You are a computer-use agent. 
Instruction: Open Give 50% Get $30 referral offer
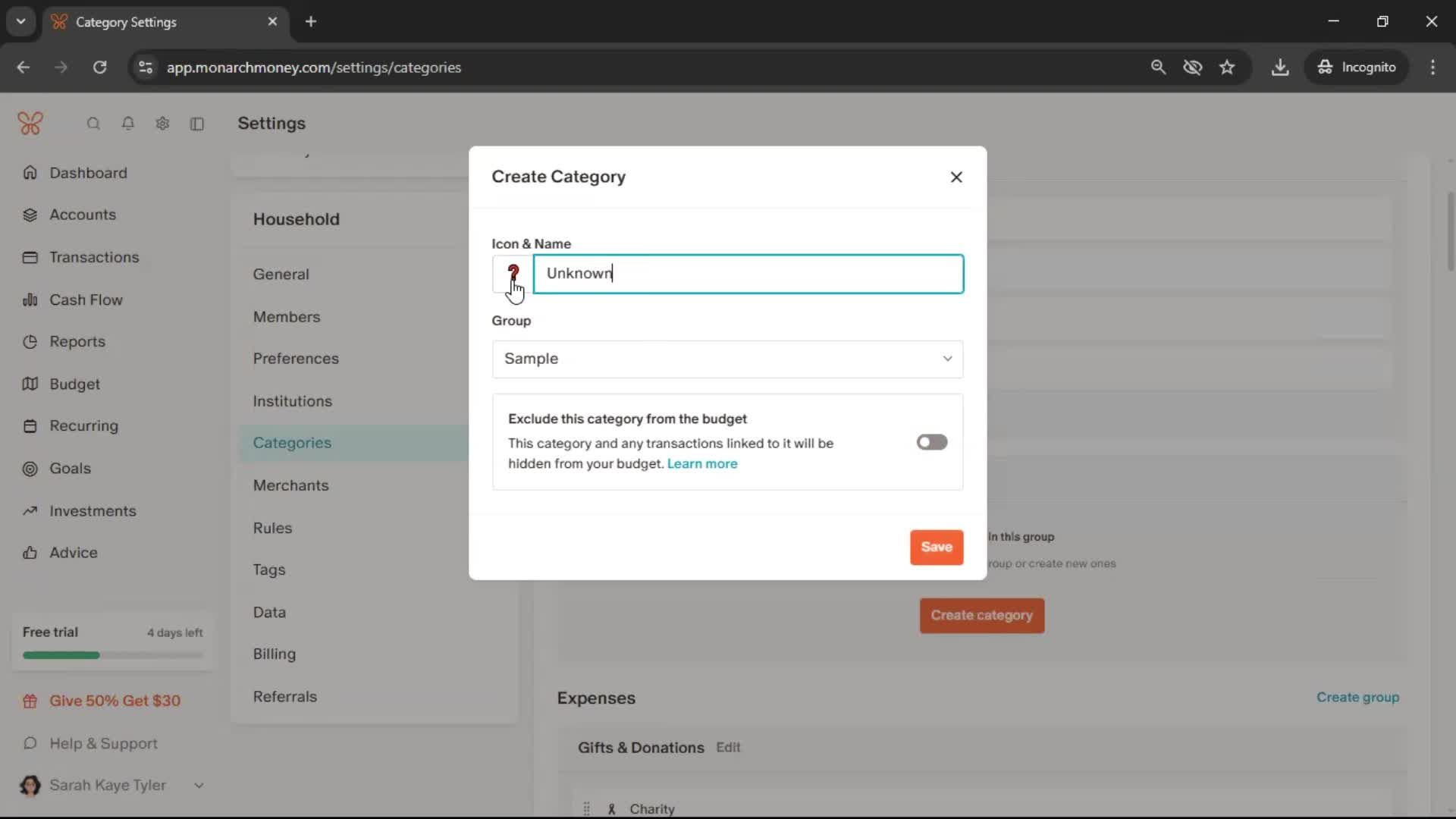click(115, 701)
